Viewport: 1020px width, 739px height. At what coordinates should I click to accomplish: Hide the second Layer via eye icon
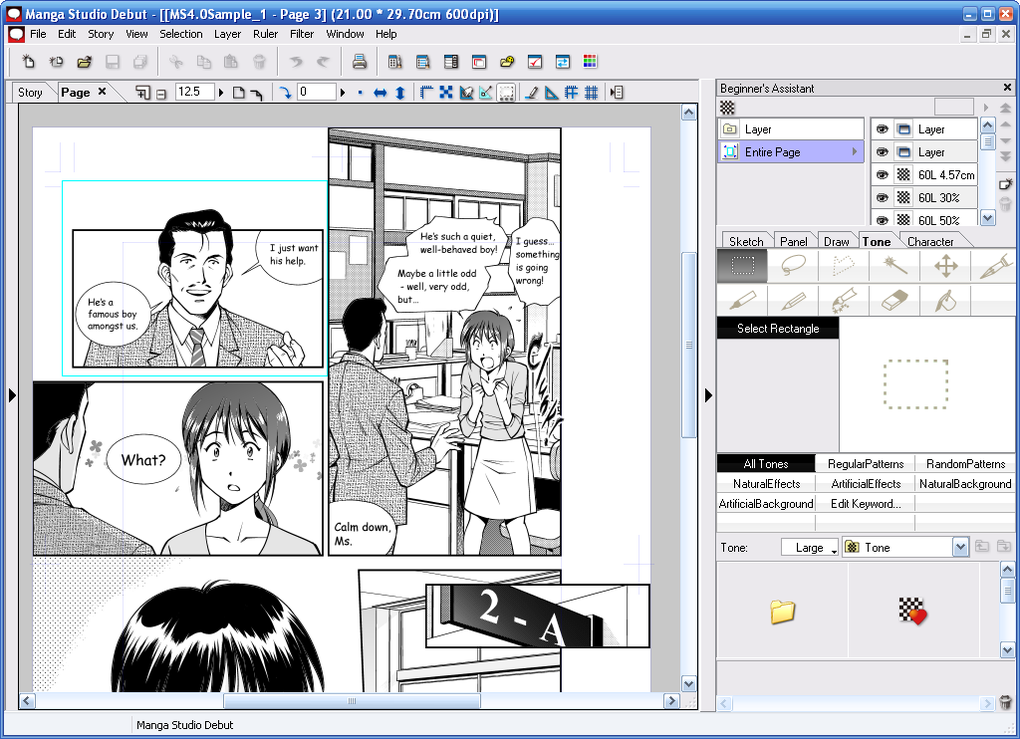882,152
